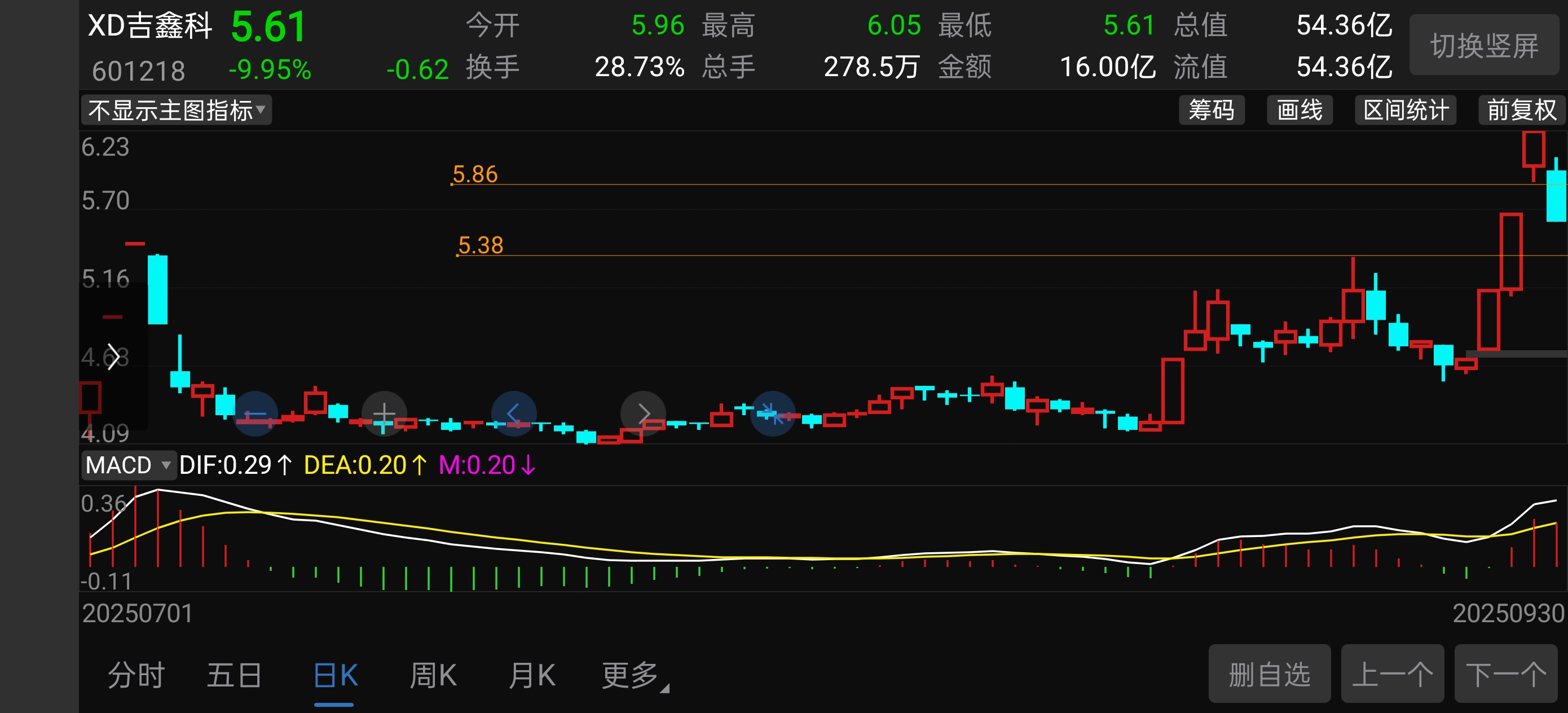Click the zoom out minus circle icon

(255, 413)
